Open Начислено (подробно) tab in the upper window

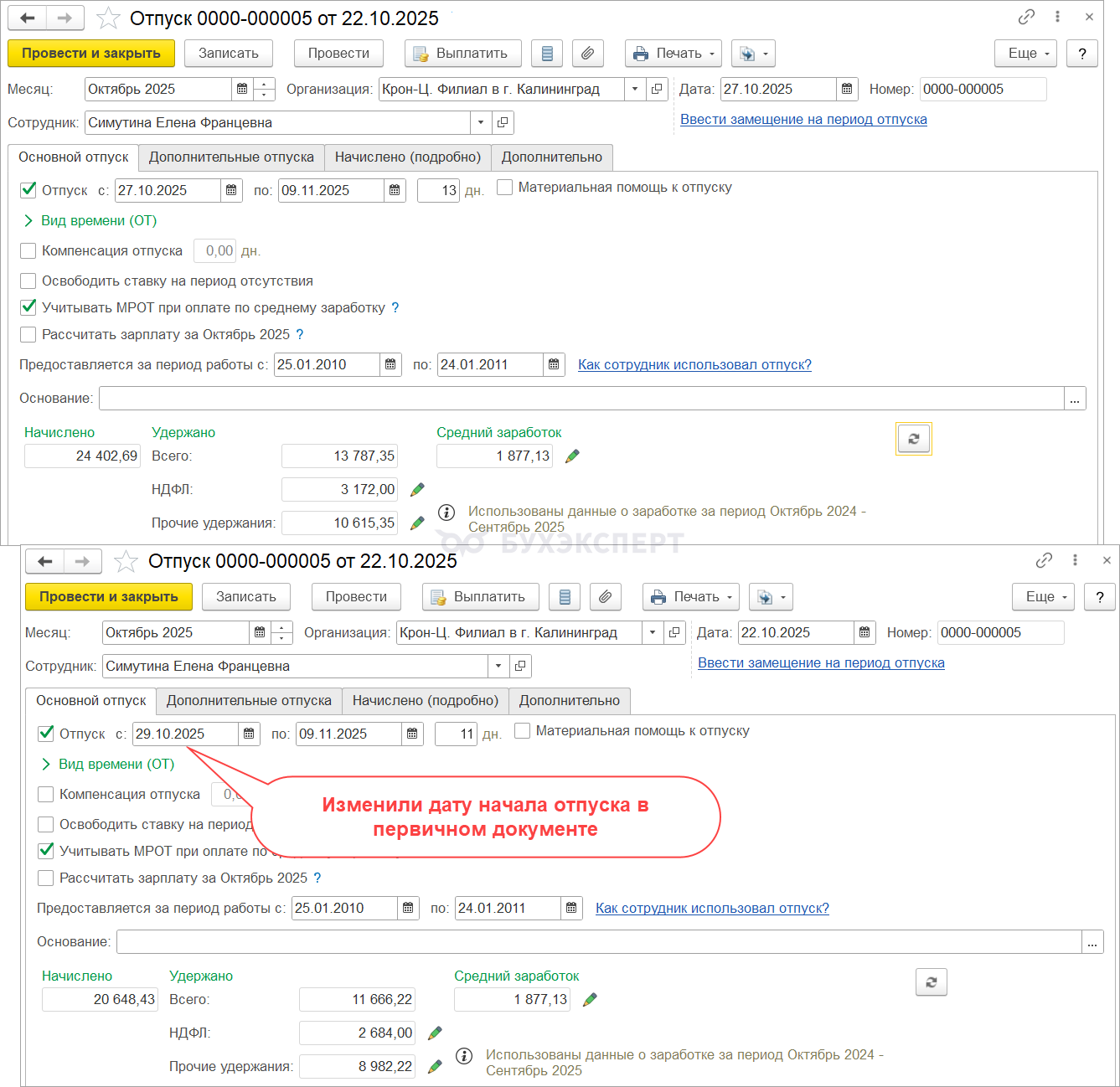(x=408, y=157)
